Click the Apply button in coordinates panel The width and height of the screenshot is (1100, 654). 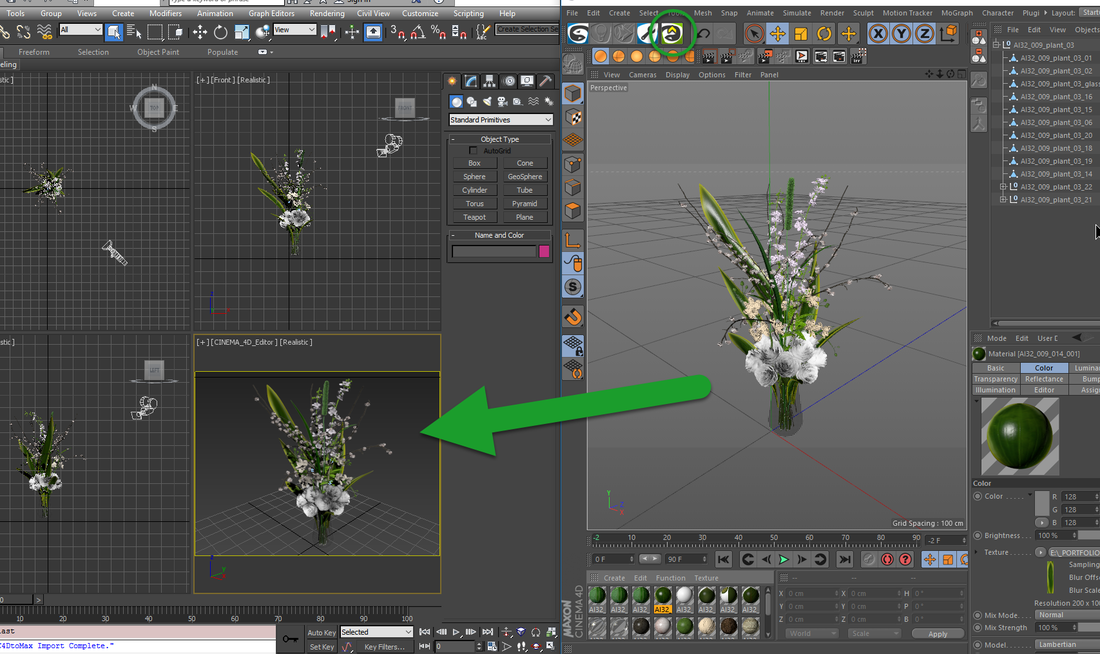click(938, 633)
